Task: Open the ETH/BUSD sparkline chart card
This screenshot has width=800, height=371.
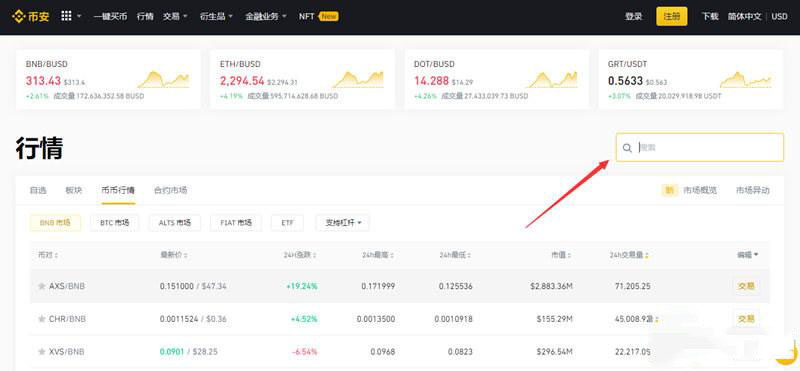Action: [302, 79]
